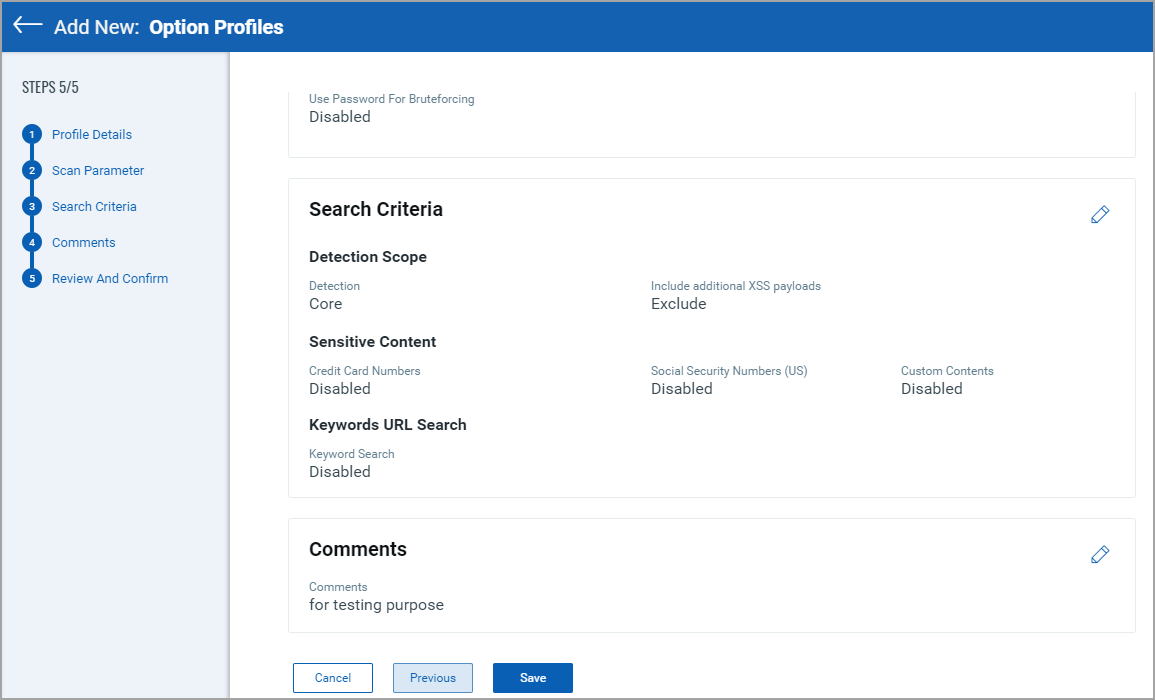Viewport: 1155px width, 700px height.
Task: Open the edit pencil for Search Criteria
Action: (x=1100, y=214)
